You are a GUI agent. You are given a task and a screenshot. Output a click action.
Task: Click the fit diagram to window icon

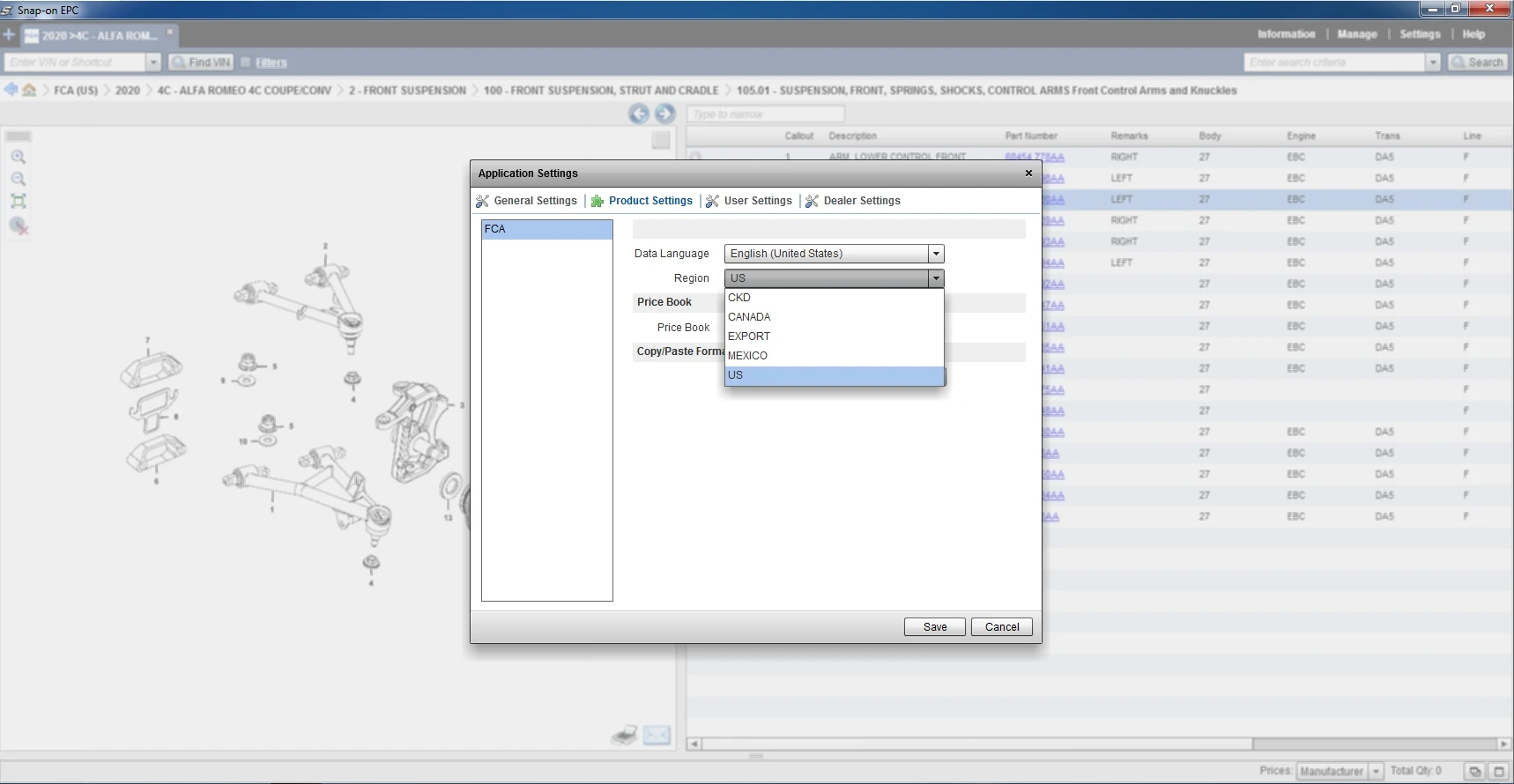pos(19,201)
